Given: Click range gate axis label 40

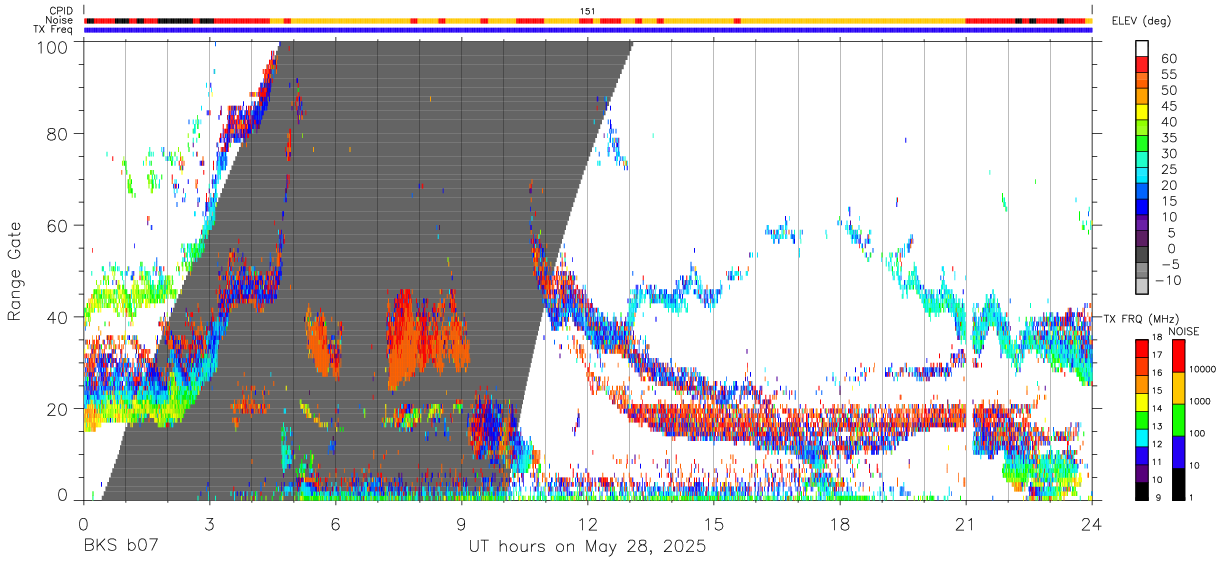Looking at the screenshot, I should pyautogui.click(x=57, y=317).
